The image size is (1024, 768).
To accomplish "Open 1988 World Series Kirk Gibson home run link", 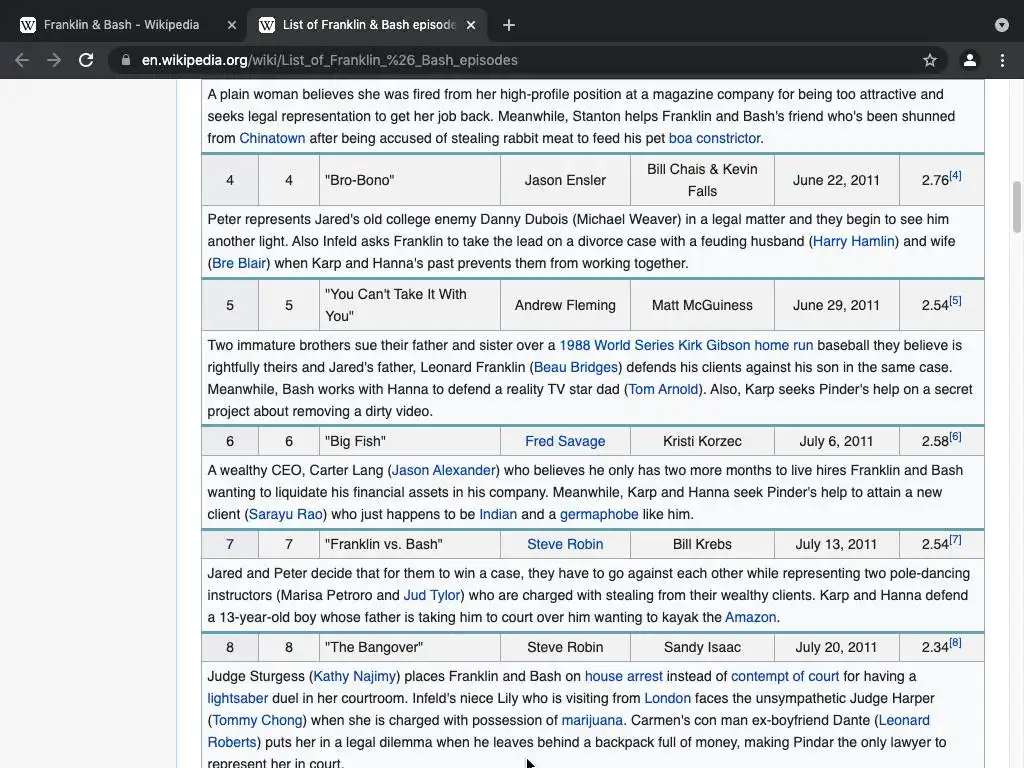I will pos(686,345).
